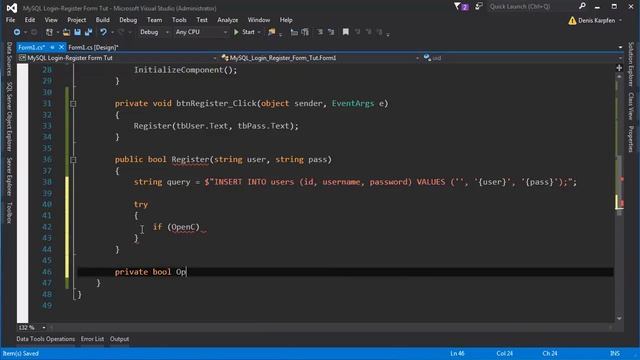Viewport: 640px width, 360px height.
Task: Click the Clear Bookmarks icon
Action: click(x=380, y=32)
